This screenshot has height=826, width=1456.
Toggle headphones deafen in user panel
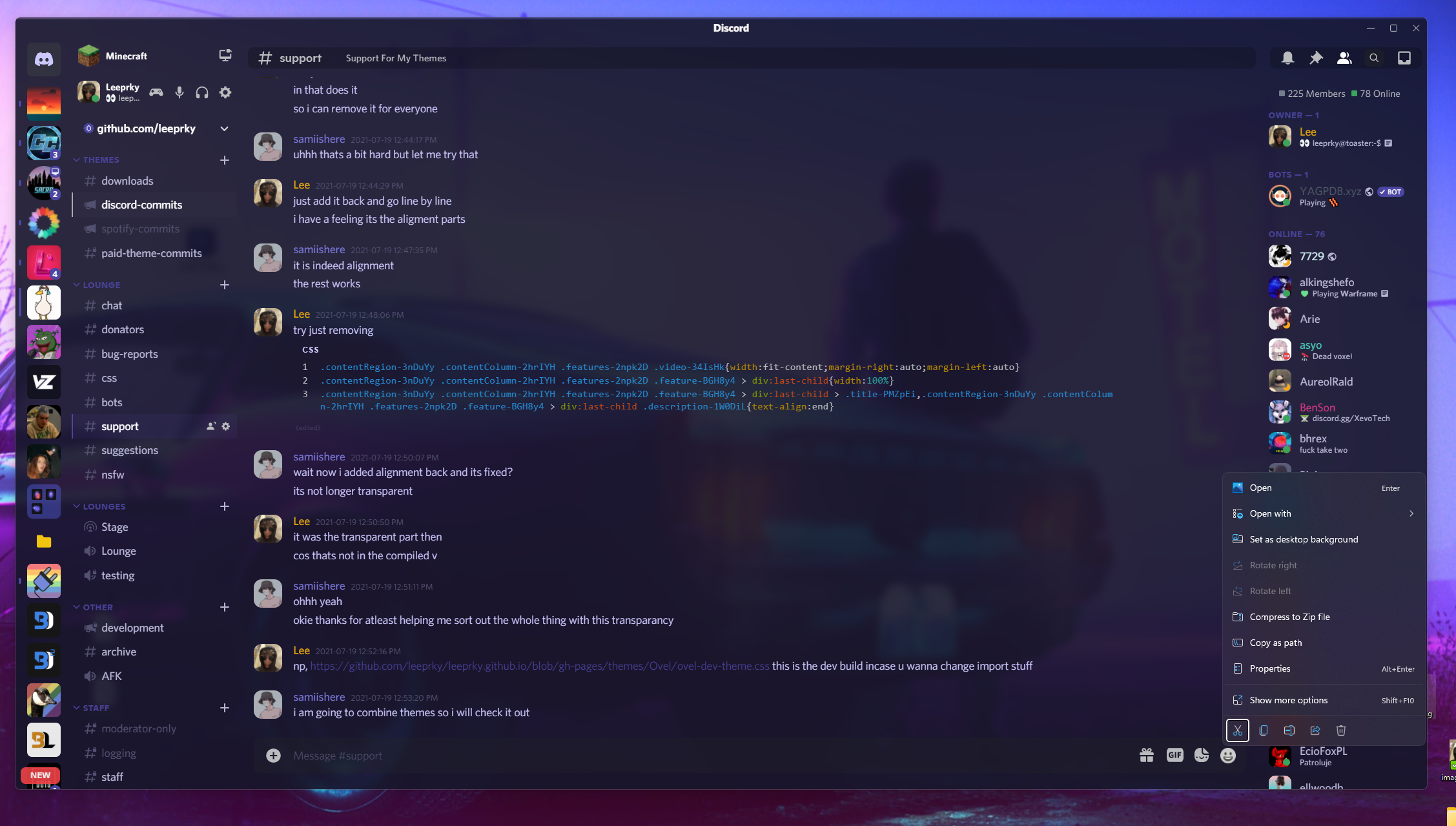pos(202,92)
